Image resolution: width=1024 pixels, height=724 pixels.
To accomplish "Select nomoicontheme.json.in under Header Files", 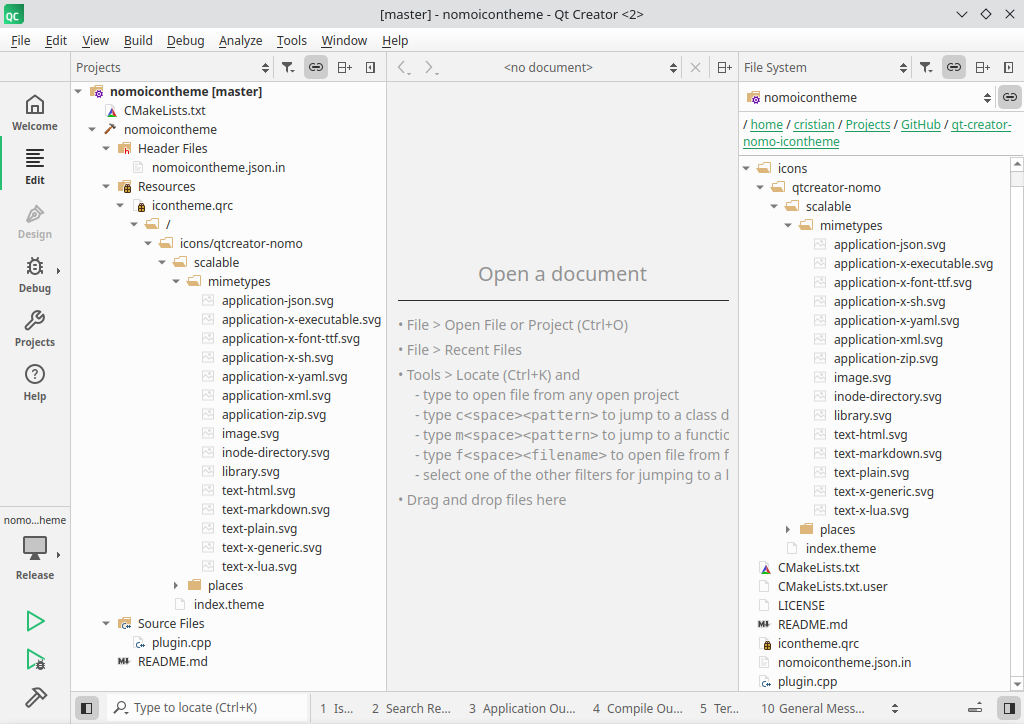I will [218, 167].
